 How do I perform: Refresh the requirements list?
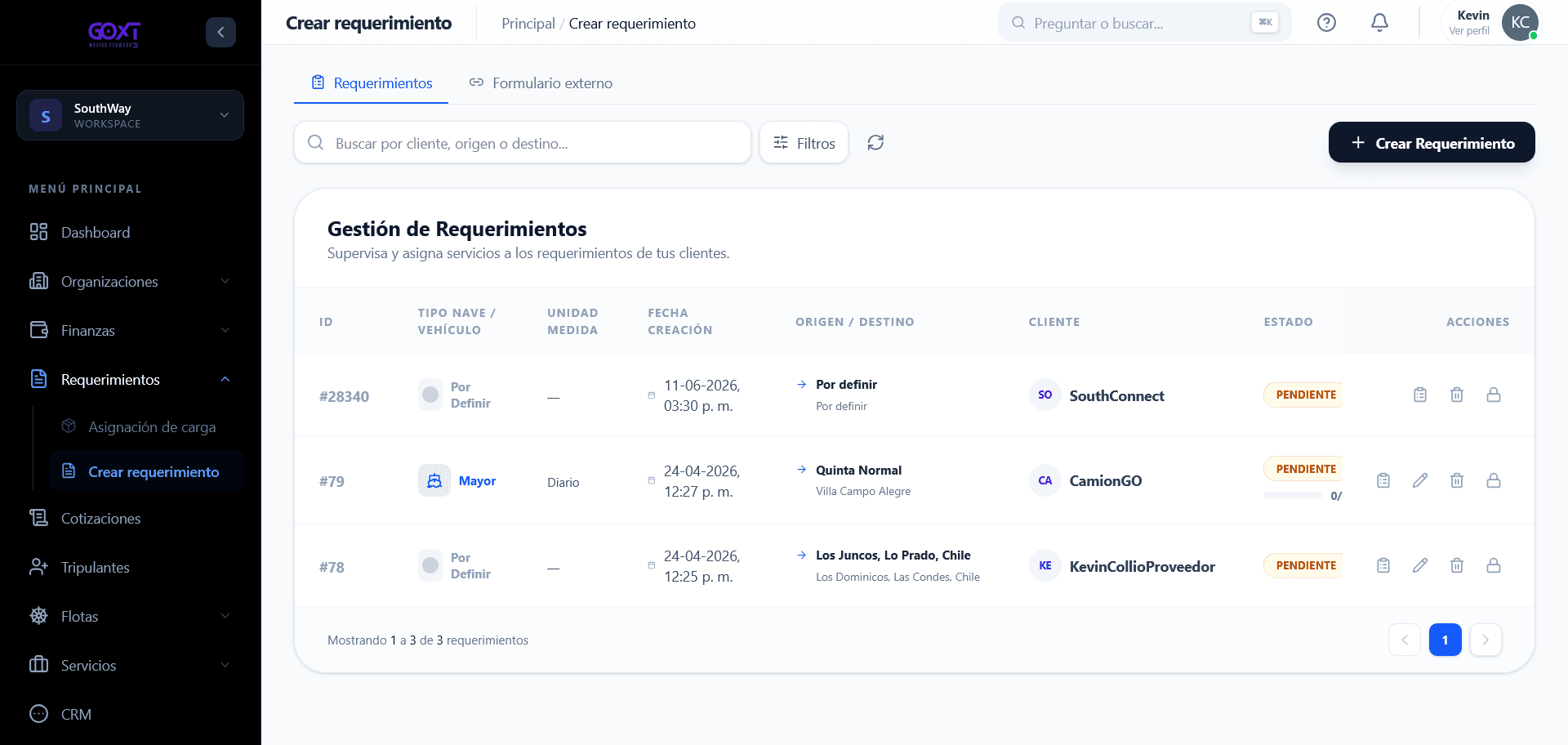point(875,143)
